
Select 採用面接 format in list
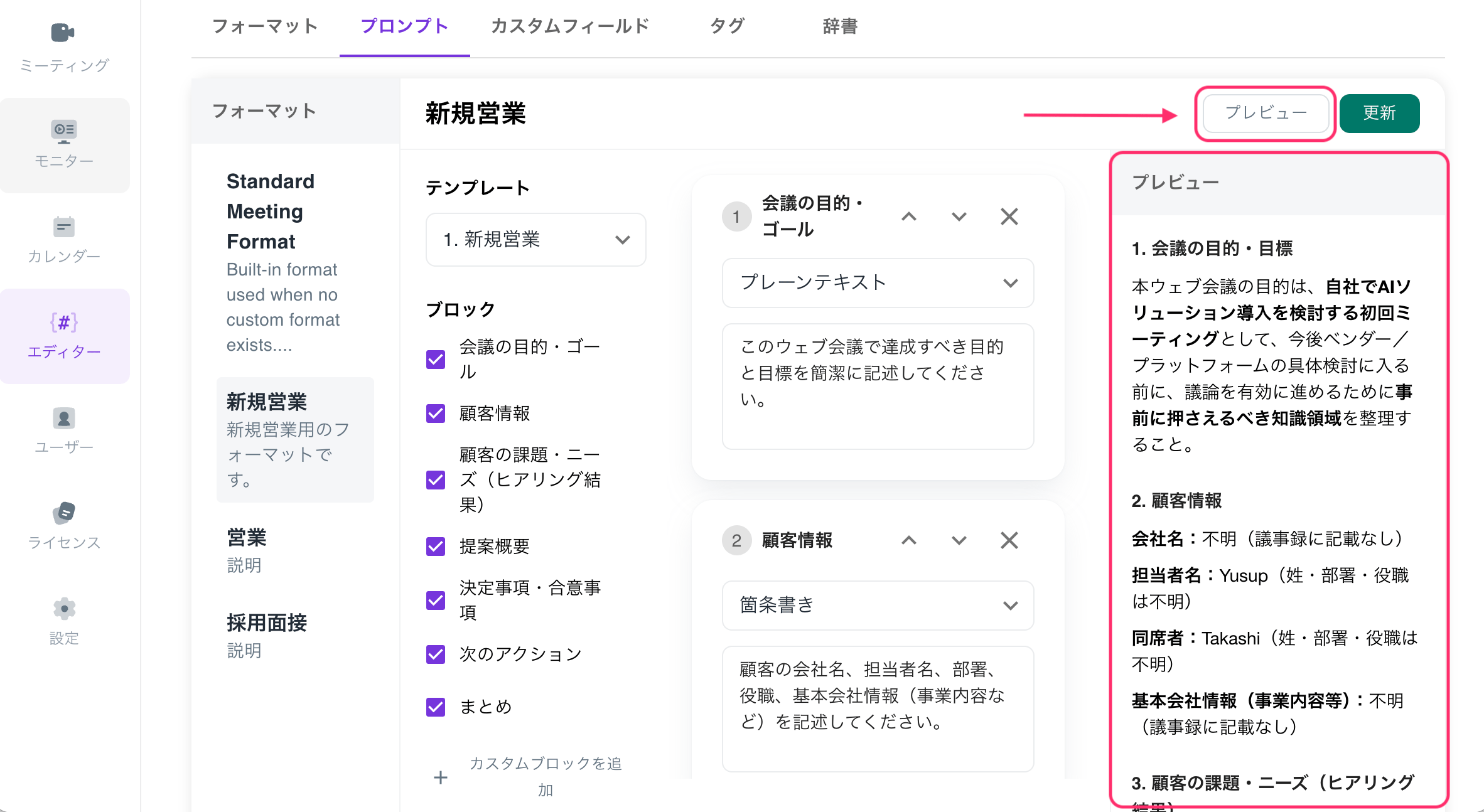click(295, 636)
